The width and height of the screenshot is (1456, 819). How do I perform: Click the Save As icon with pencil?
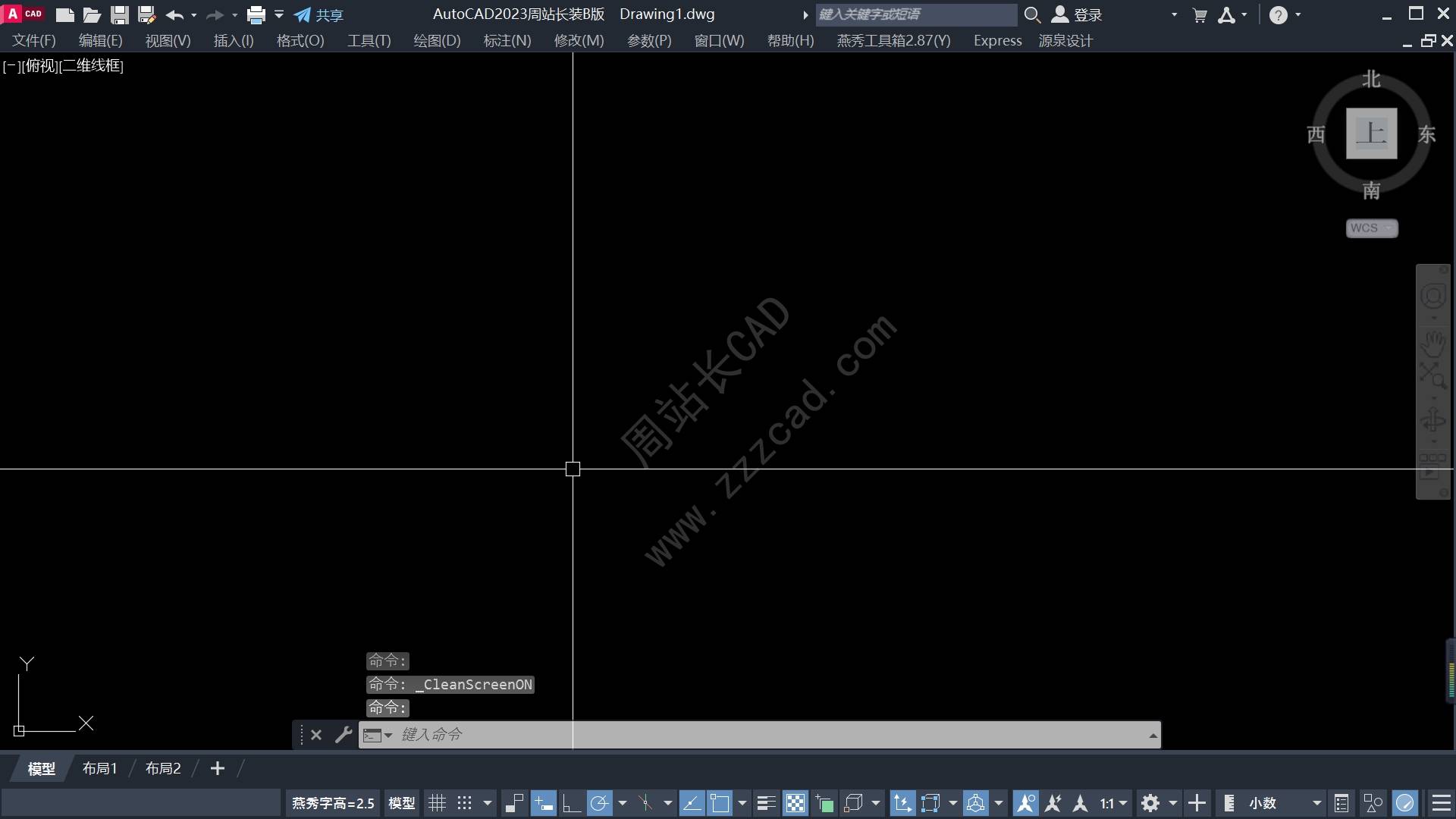pos(146,14)
